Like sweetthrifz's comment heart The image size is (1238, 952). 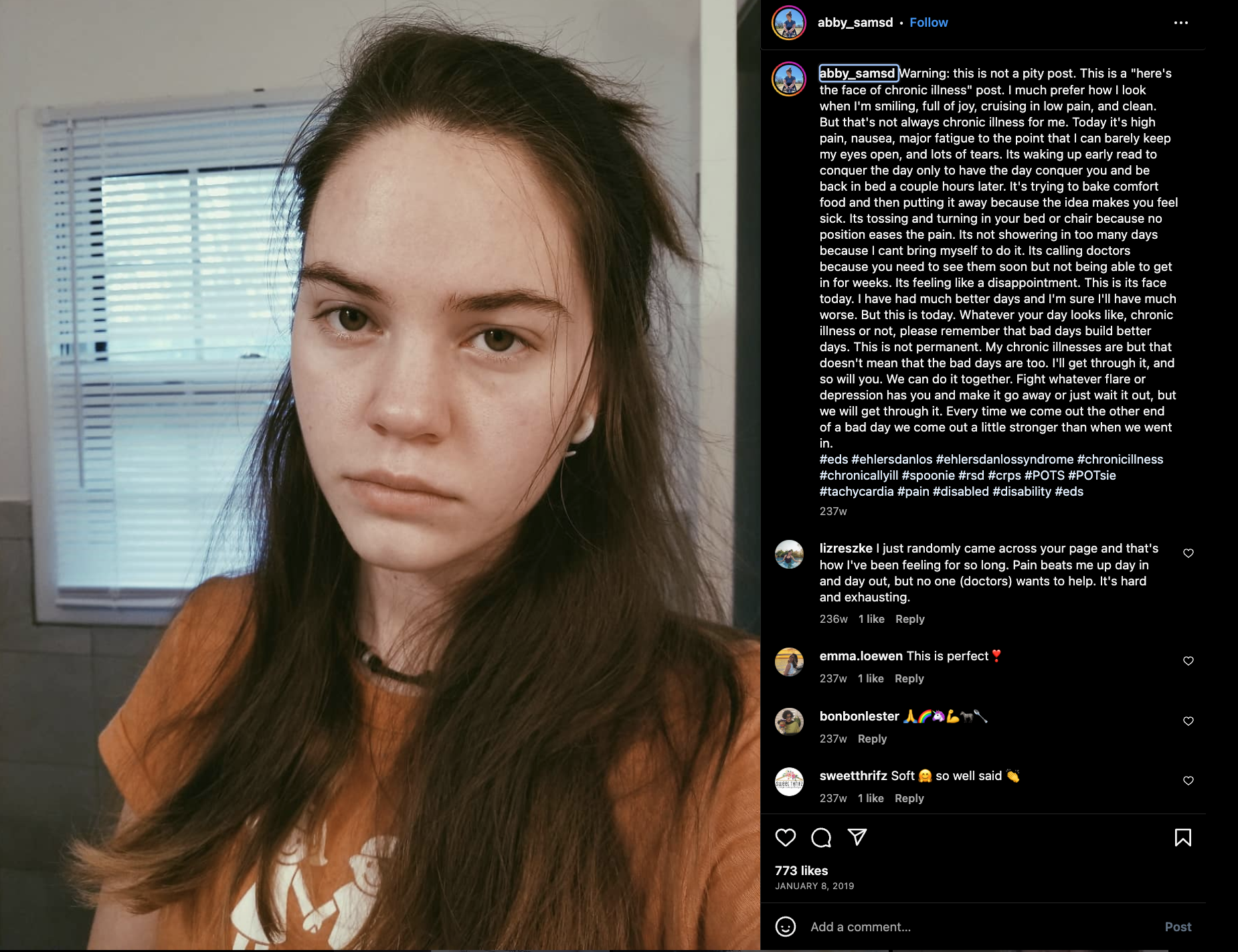click(x=1188, y=781)
